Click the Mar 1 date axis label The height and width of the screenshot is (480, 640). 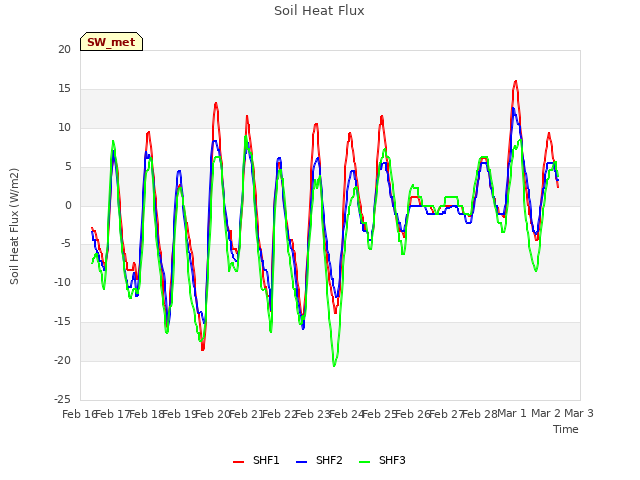coord(512,413)
